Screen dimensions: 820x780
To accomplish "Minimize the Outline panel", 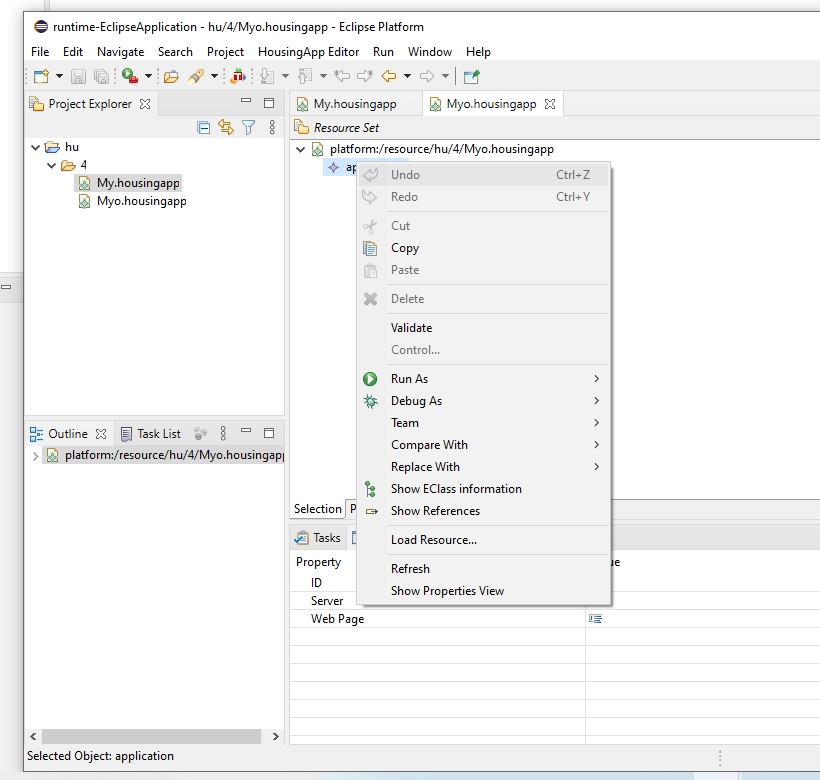I will click(x=246, y=431).
